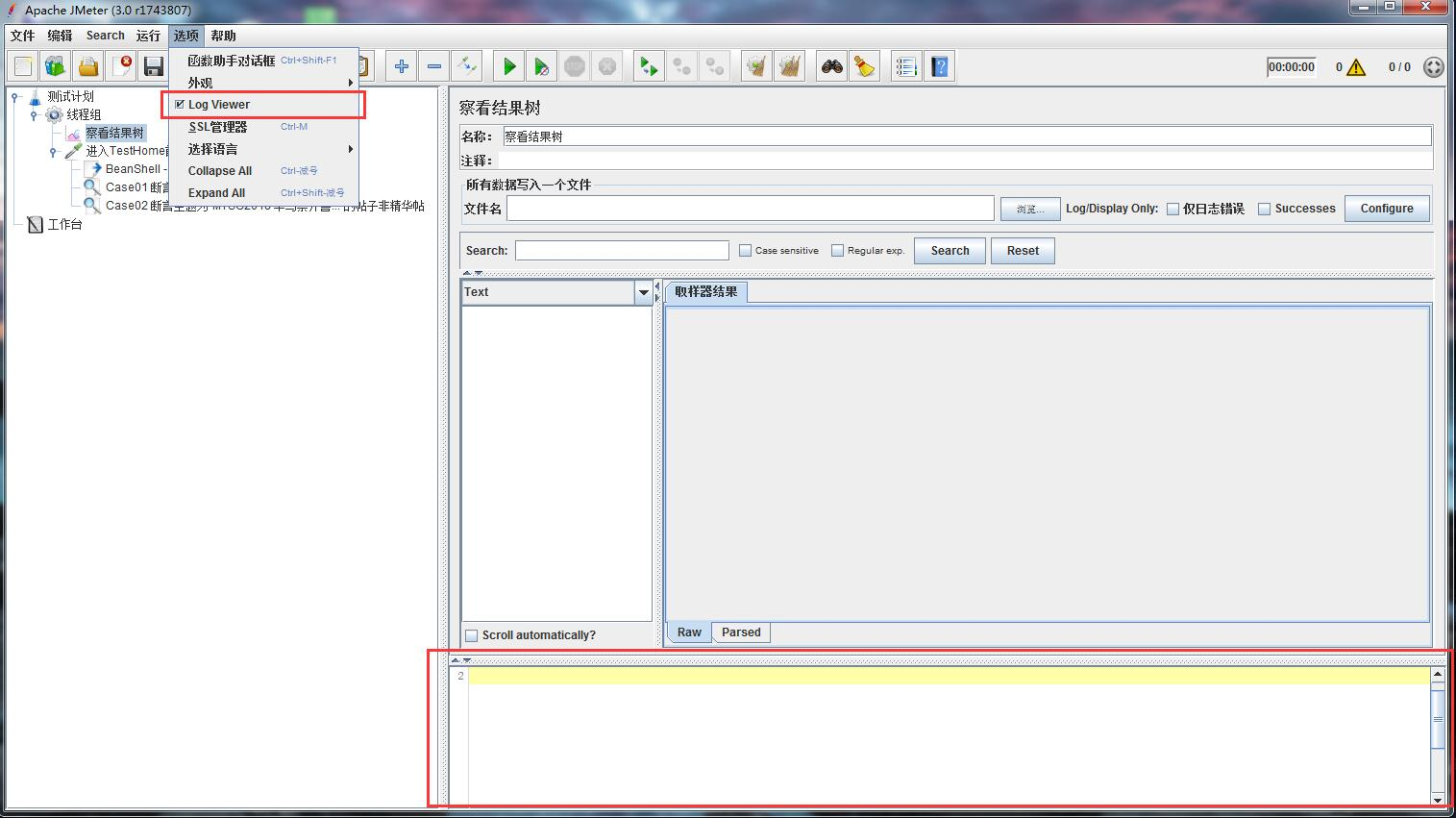Click the 工作台 workbench icon

tap(36, 225)
